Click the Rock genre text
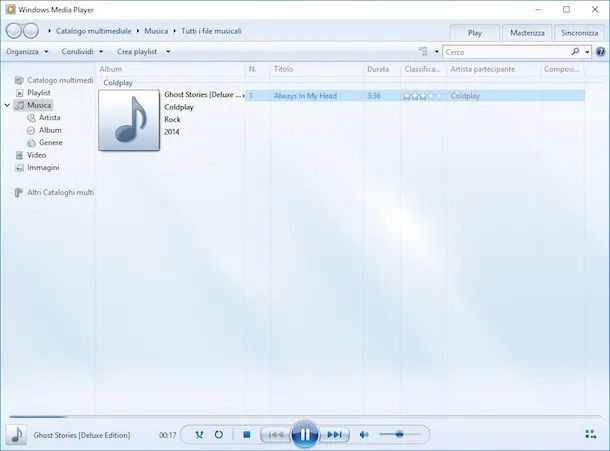Viewport: 610px width, 451px height. tap(172, 119)
